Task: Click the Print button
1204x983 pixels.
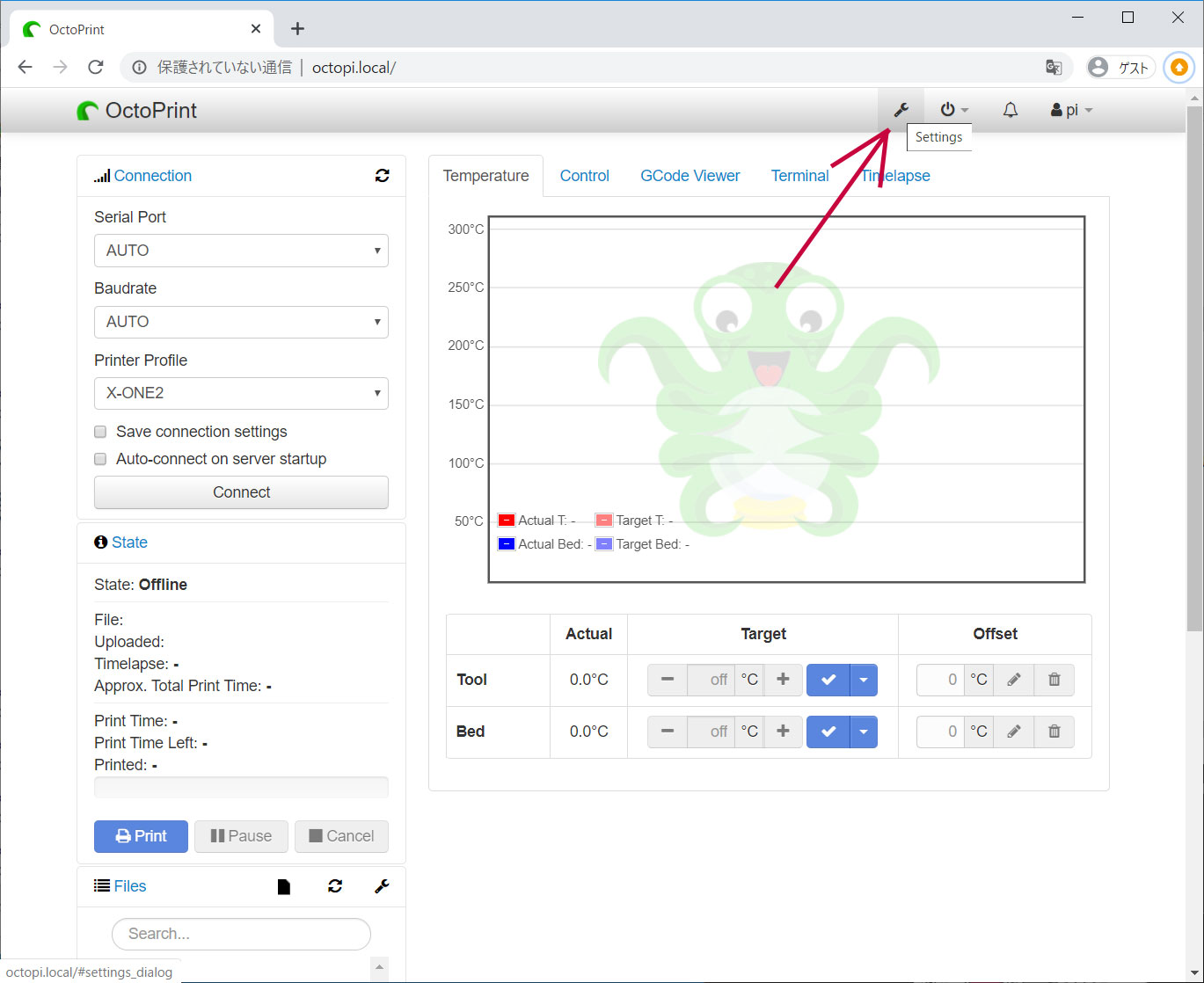Action: 141,836
